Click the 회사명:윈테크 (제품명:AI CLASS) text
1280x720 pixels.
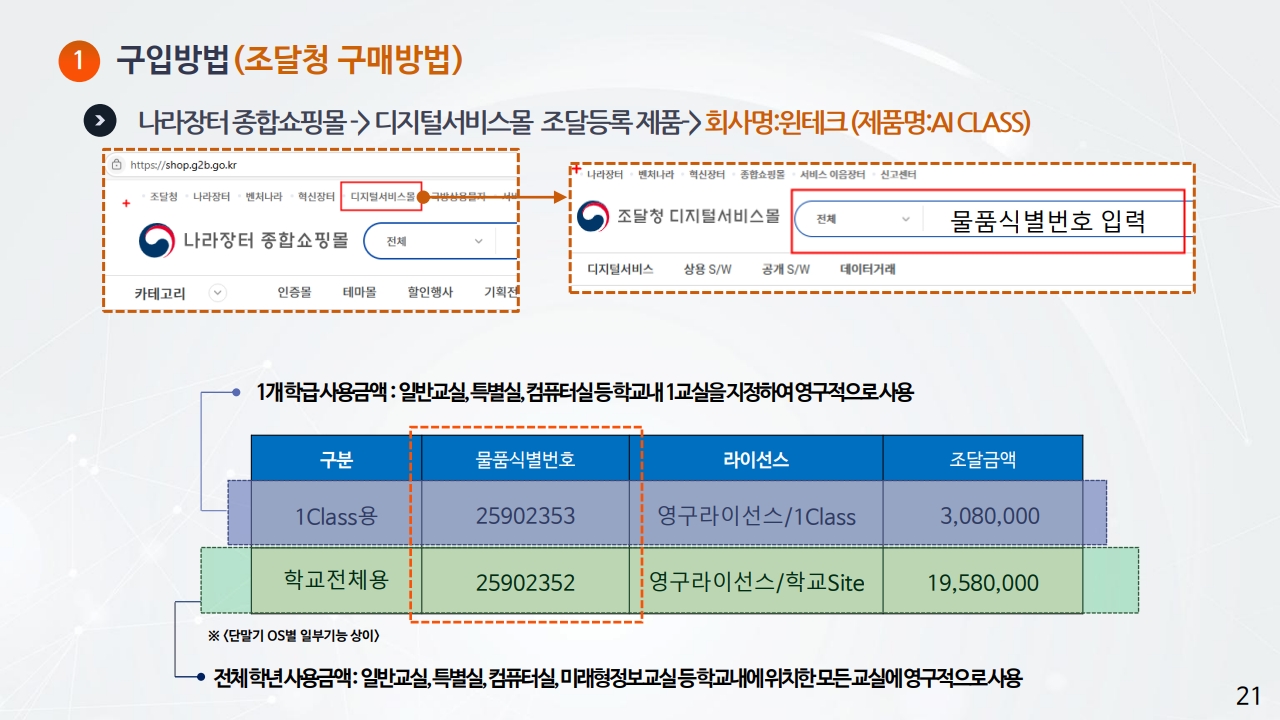867,123
